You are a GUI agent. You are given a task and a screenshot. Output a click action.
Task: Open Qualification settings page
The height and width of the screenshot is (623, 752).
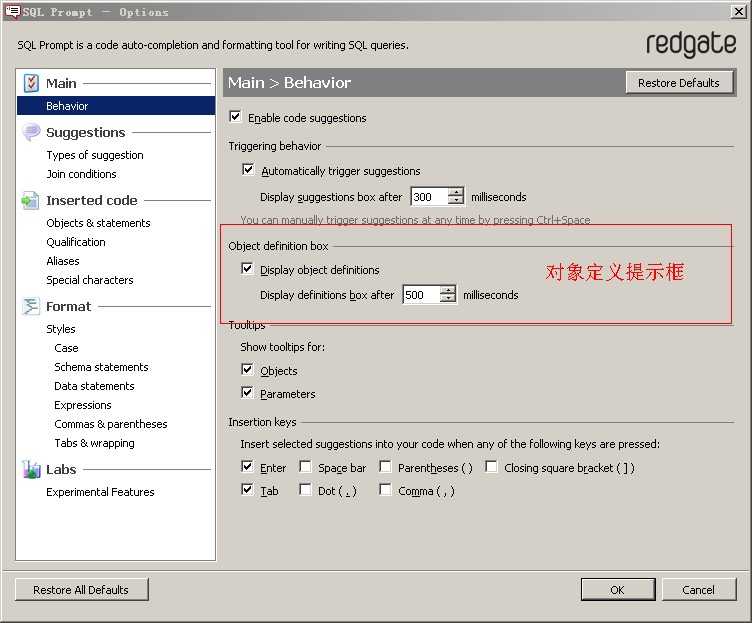click(x=76, y=242)
